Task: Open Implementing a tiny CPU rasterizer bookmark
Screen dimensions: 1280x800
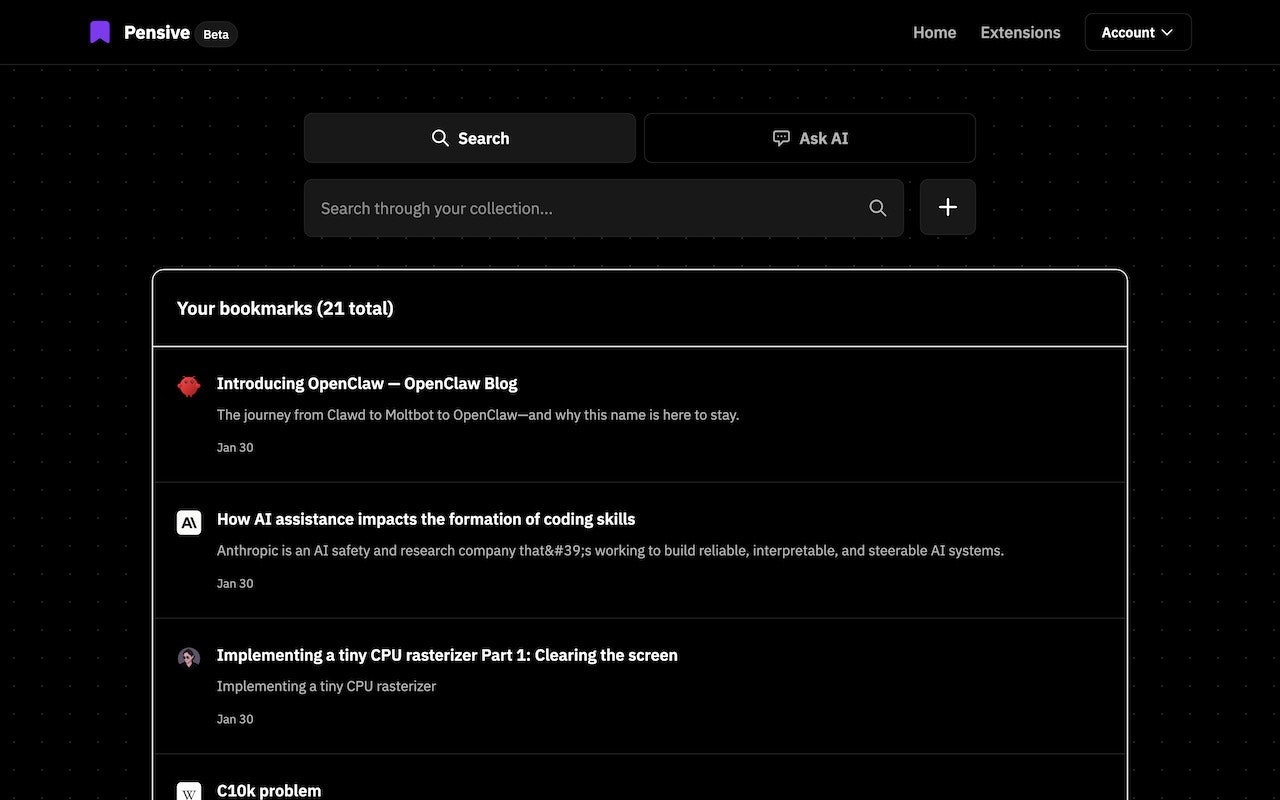Action: (x=447, y=655)
